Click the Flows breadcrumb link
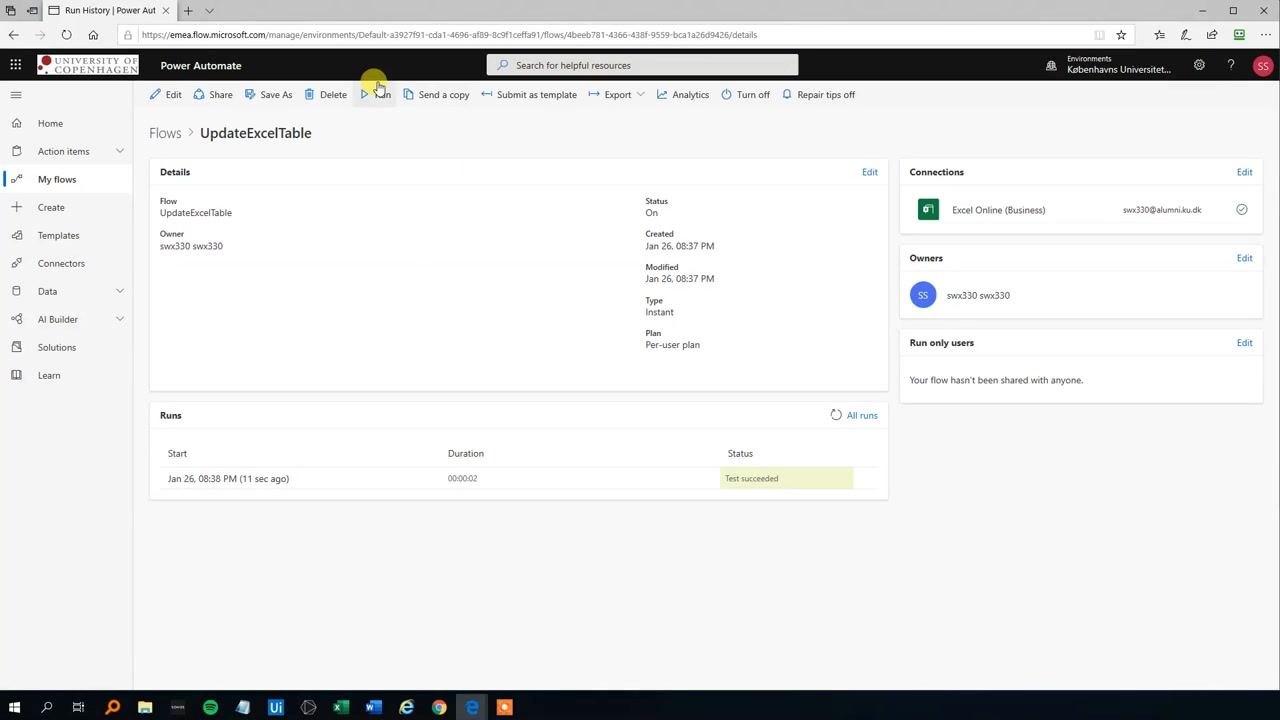This screenshot has height=720, width=1280. (x=165, y=133)
